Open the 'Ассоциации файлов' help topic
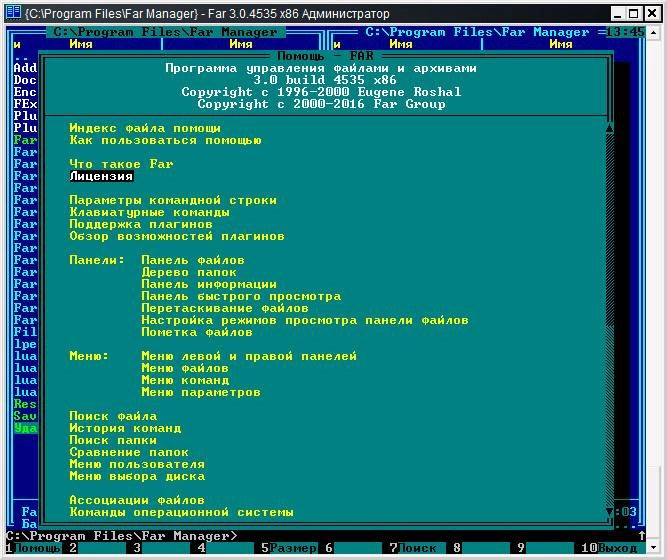 pyautogui.click(x=137, y=500)
